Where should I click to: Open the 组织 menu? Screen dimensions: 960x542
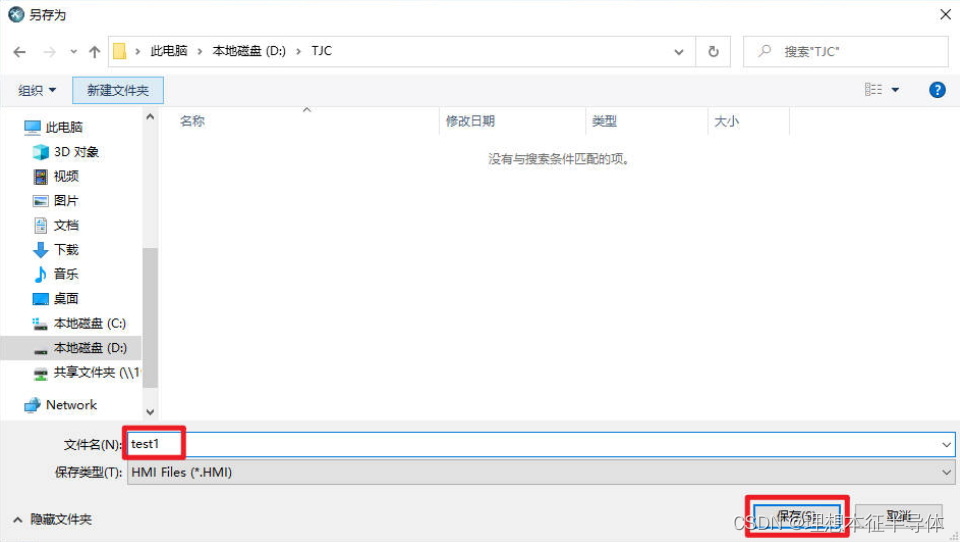tap(37, 91)
